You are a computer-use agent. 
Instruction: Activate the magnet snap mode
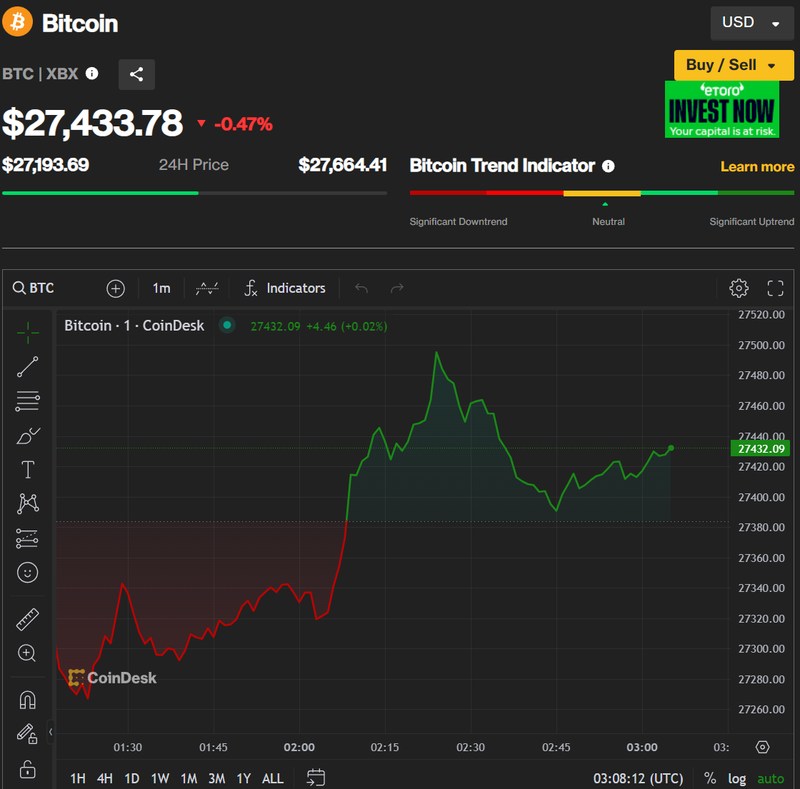pyautogui.click(x=28, y=699)
